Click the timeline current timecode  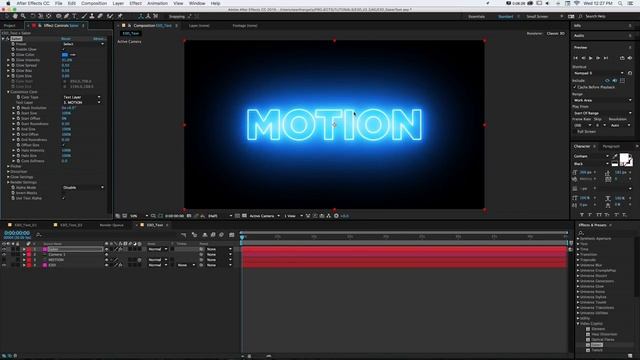click(17, 233)
